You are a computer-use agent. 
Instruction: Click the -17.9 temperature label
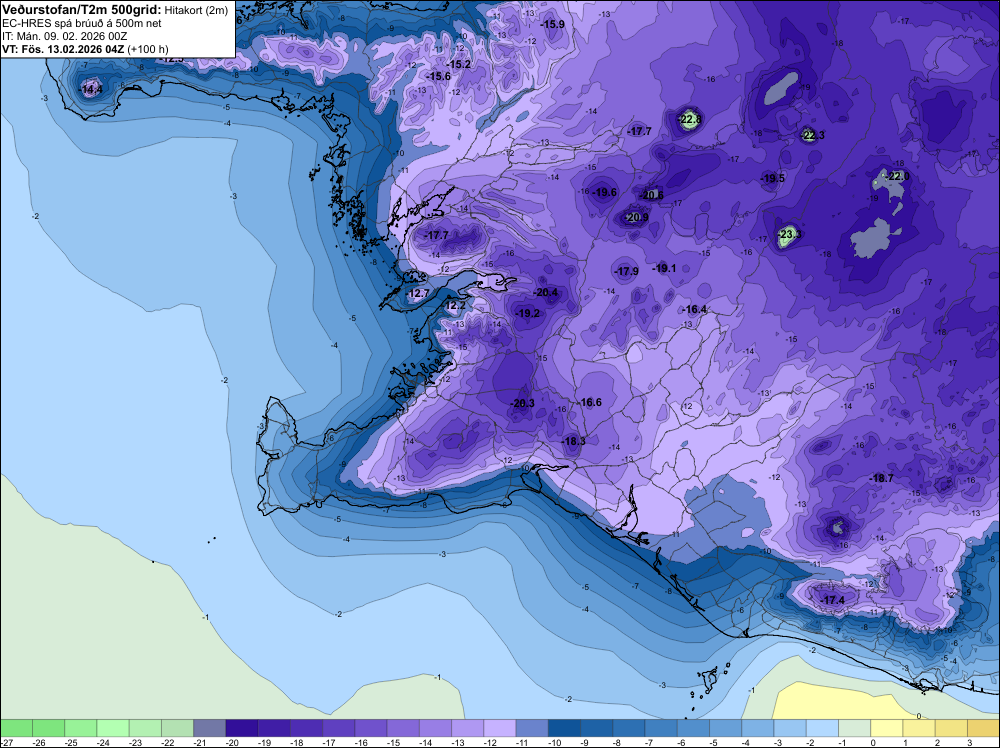coord(627,271)
